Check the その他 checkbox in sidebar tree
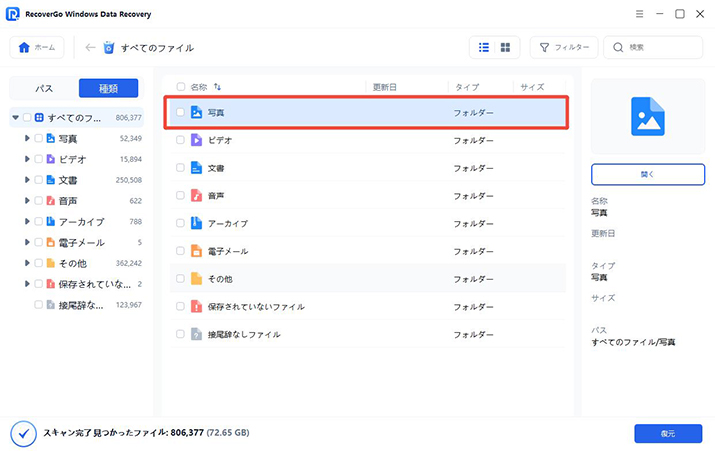This screenshot has width=715, height=451. [x=39, y=263]
